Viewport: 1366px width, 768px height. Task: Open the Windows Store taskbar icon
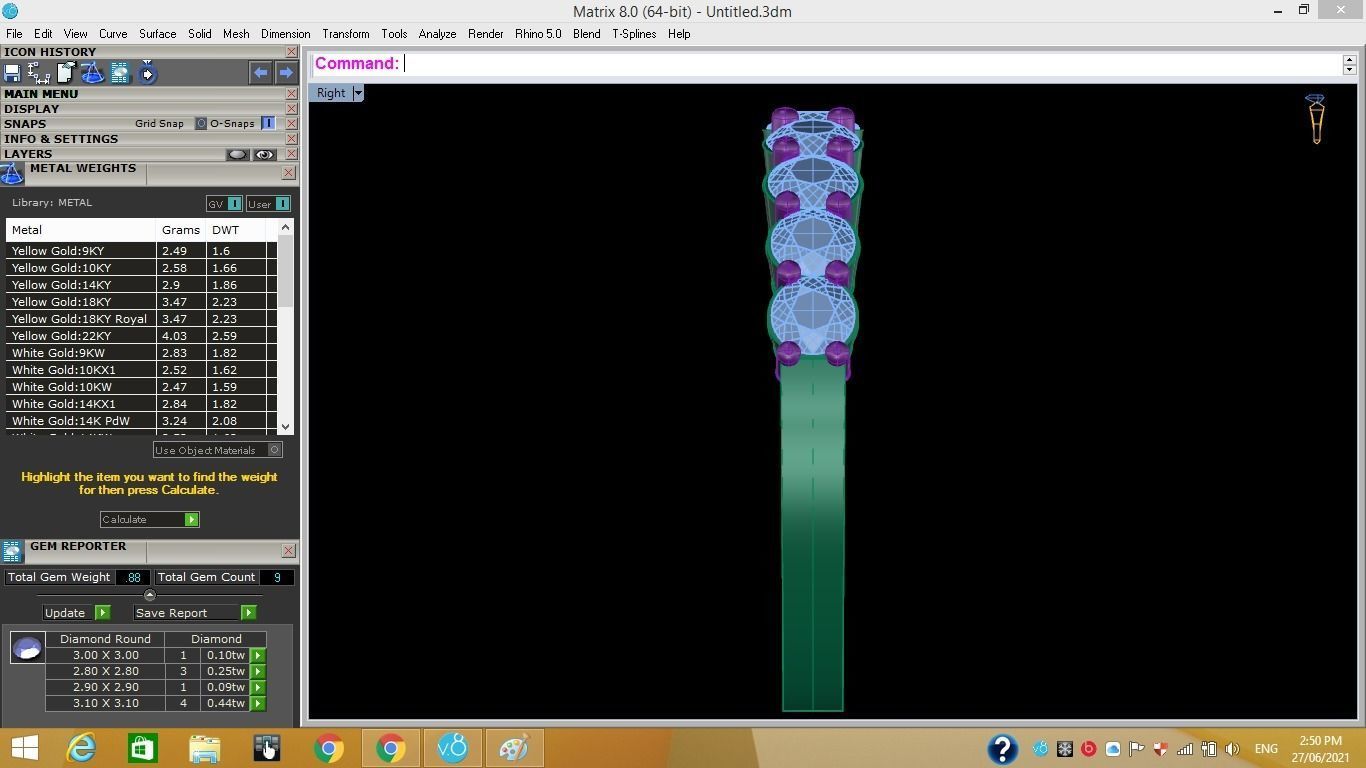[142, 748]
